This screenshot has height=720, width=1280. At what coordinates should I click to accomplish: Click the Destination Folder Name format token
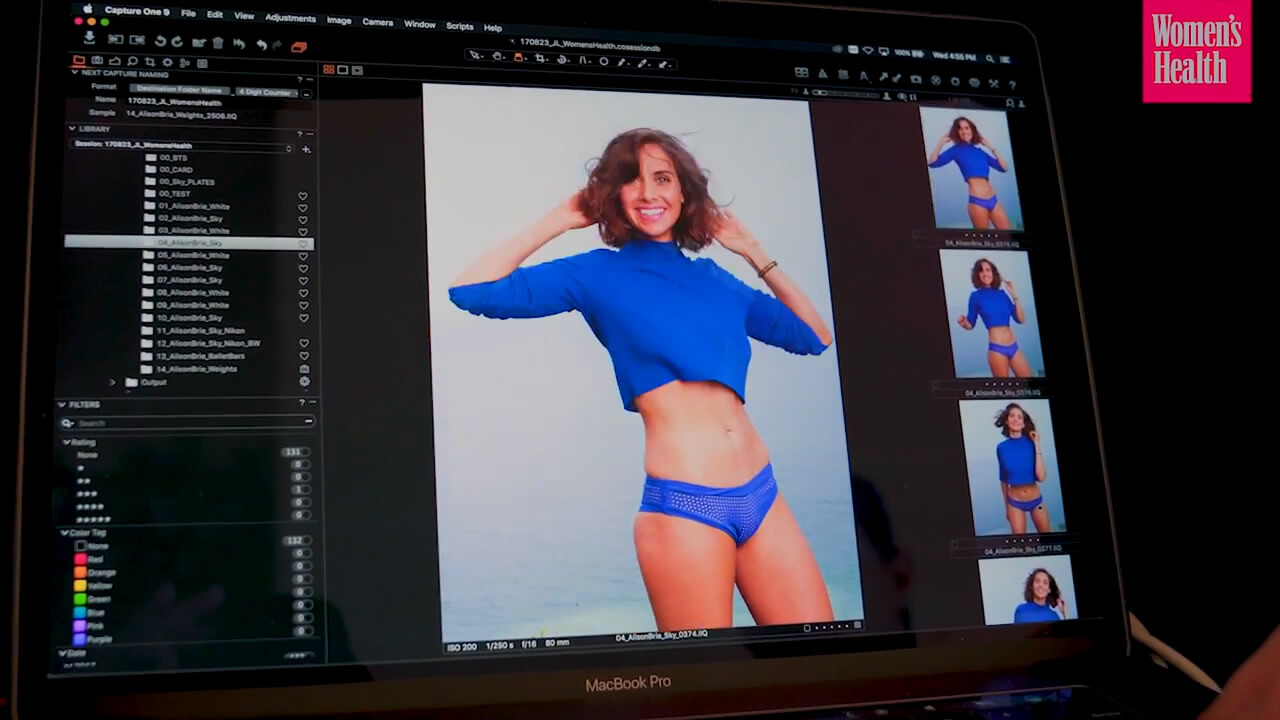point(180,89)
